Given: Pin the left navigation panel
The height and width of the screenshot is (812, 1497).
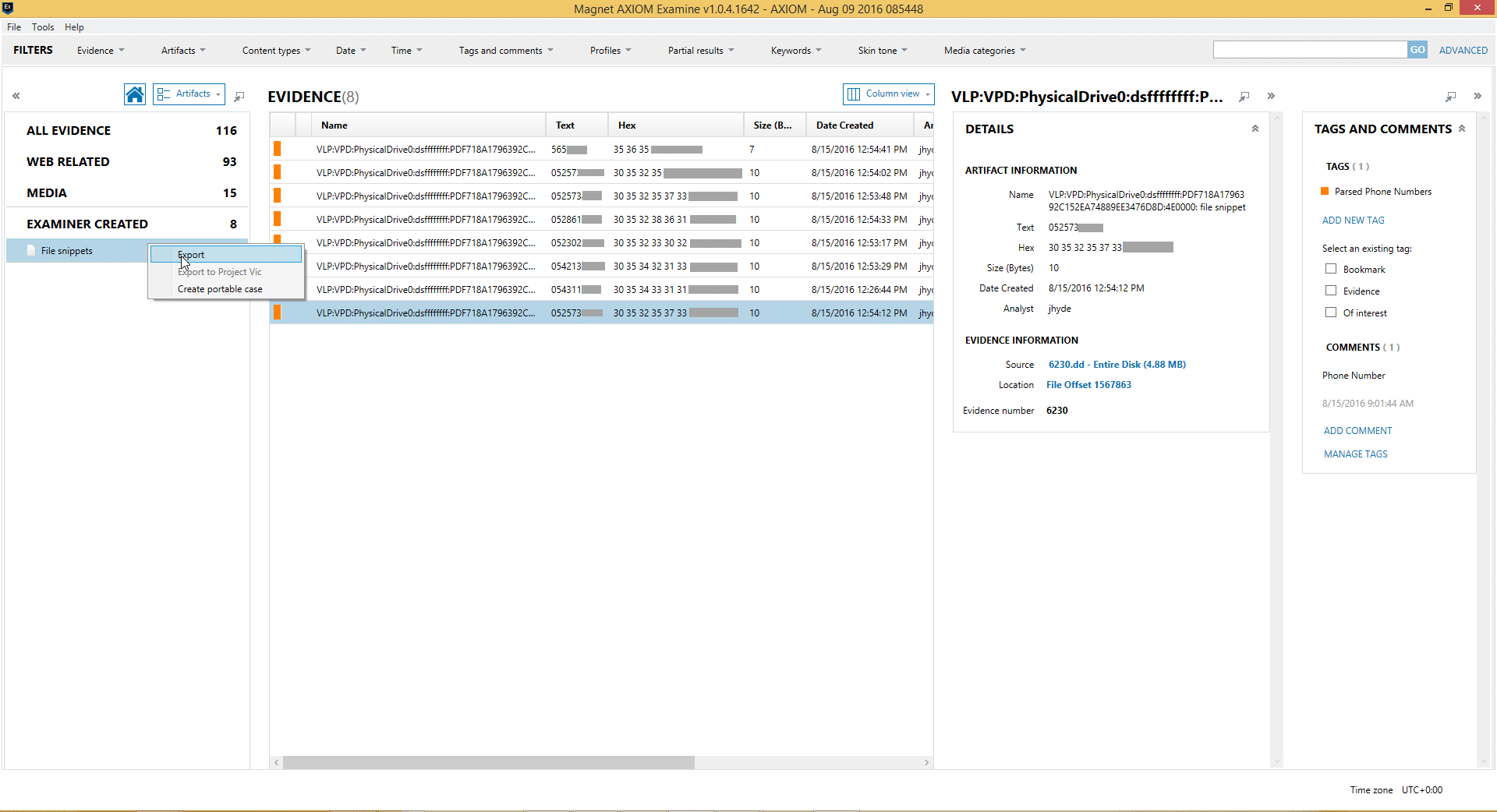Looking at the screenshot, I should [239, 97].
